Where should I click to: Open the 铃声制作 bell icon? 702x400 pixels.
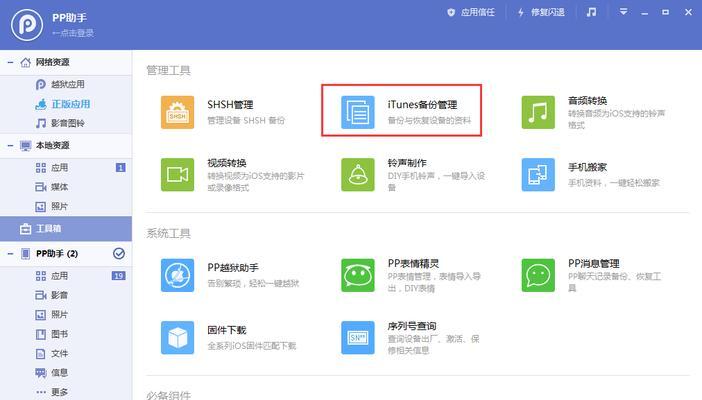(x=358, y=175)
